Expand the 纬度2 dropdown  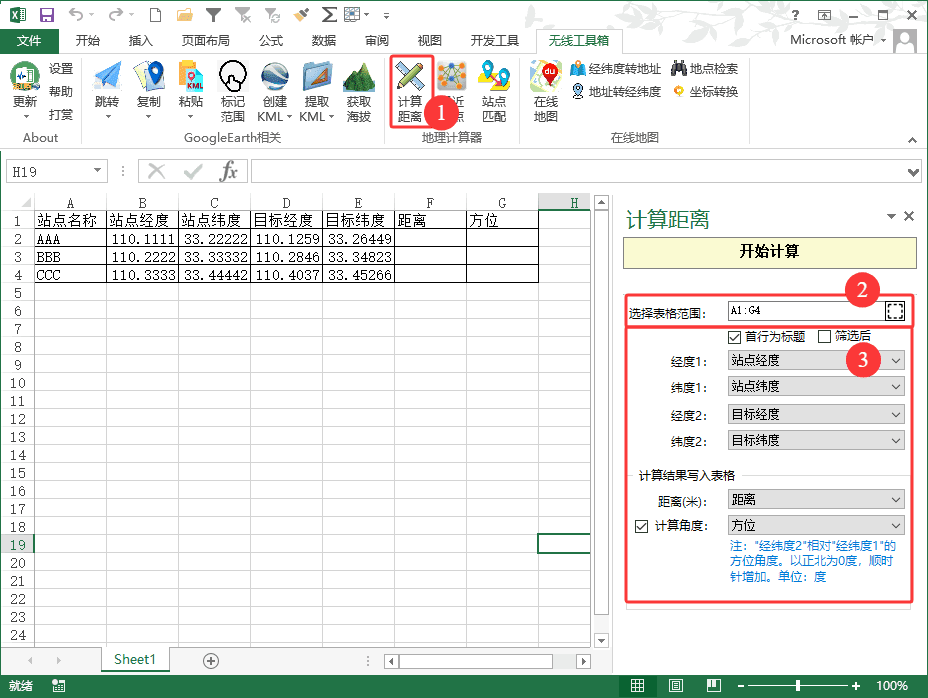point(895,440)
